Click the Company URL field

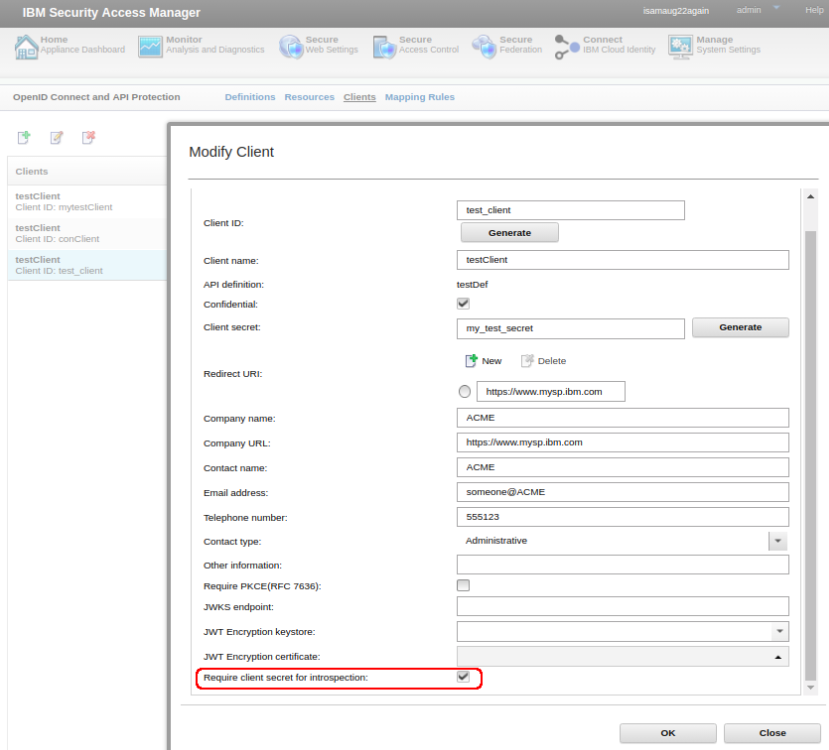tap(623, 442)
